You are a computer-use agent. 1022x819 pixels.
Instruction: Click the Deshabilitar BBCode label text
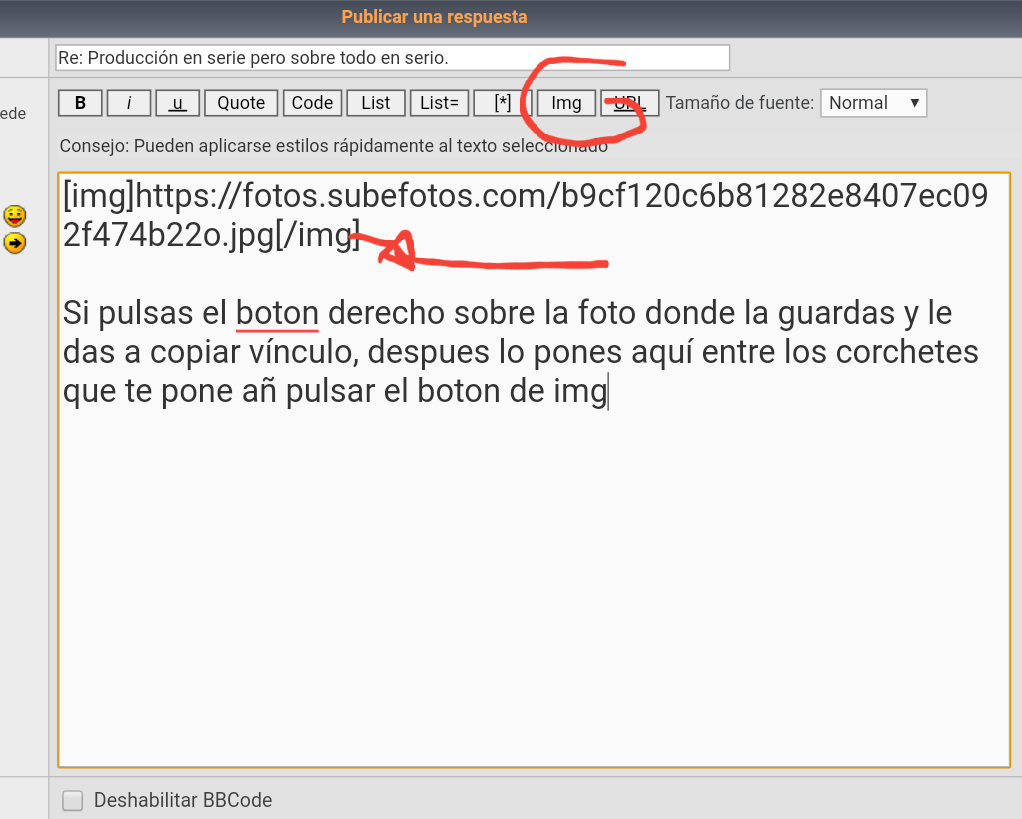click(x=182, y=800)
